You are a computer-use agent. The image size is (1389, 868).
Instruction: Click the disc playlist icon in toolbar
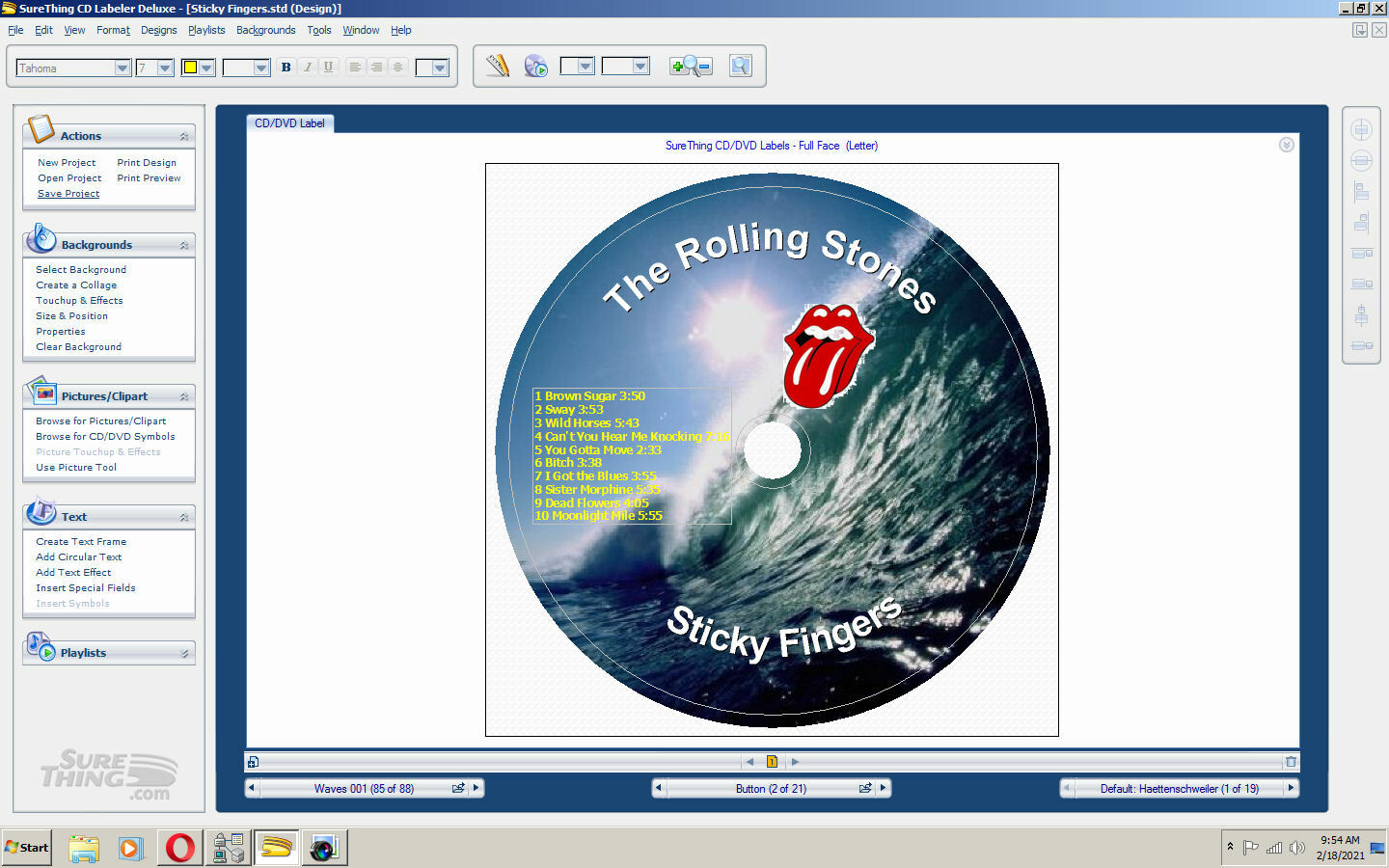535,66
